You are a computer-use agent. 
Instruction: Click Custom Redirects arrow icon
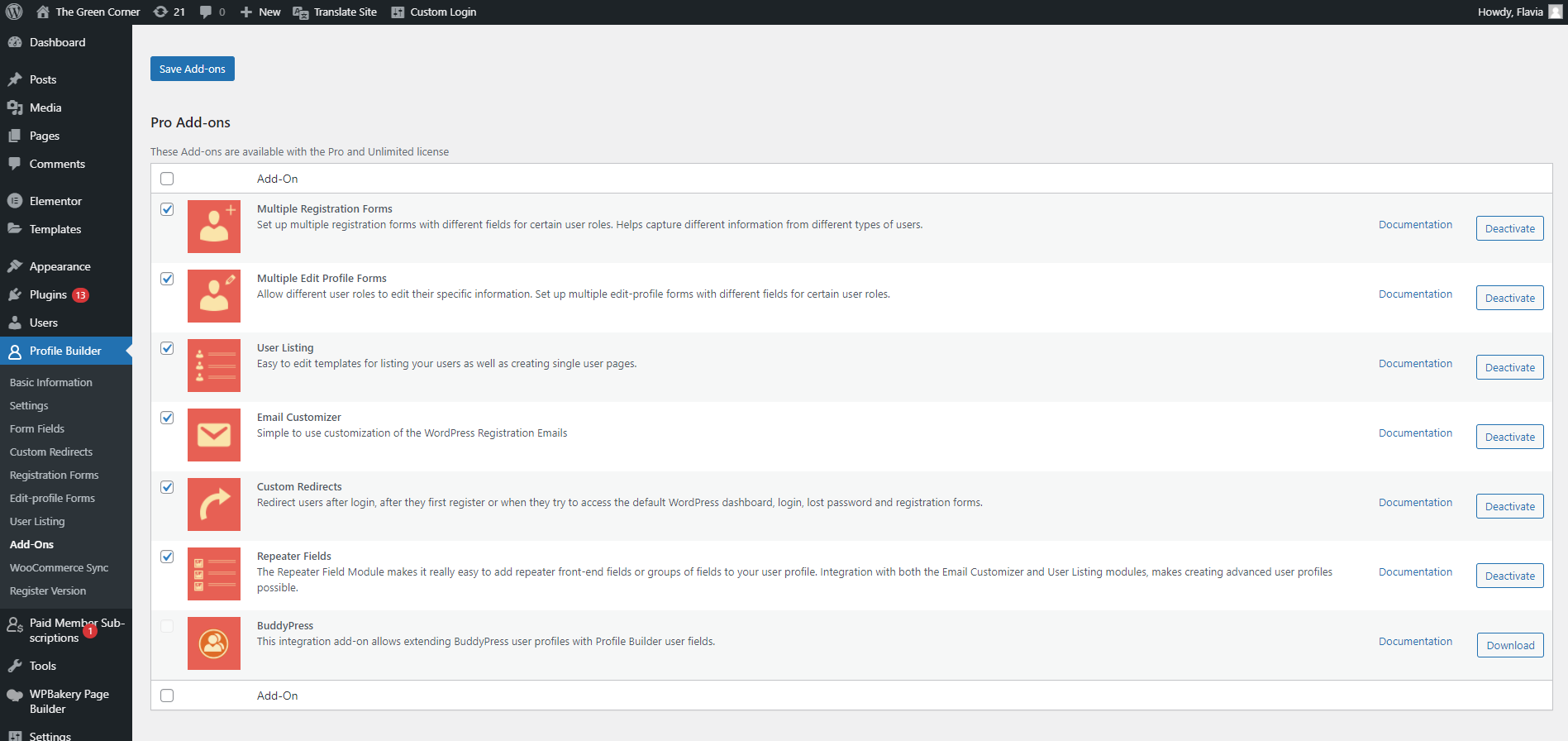[x=214, y=504]
